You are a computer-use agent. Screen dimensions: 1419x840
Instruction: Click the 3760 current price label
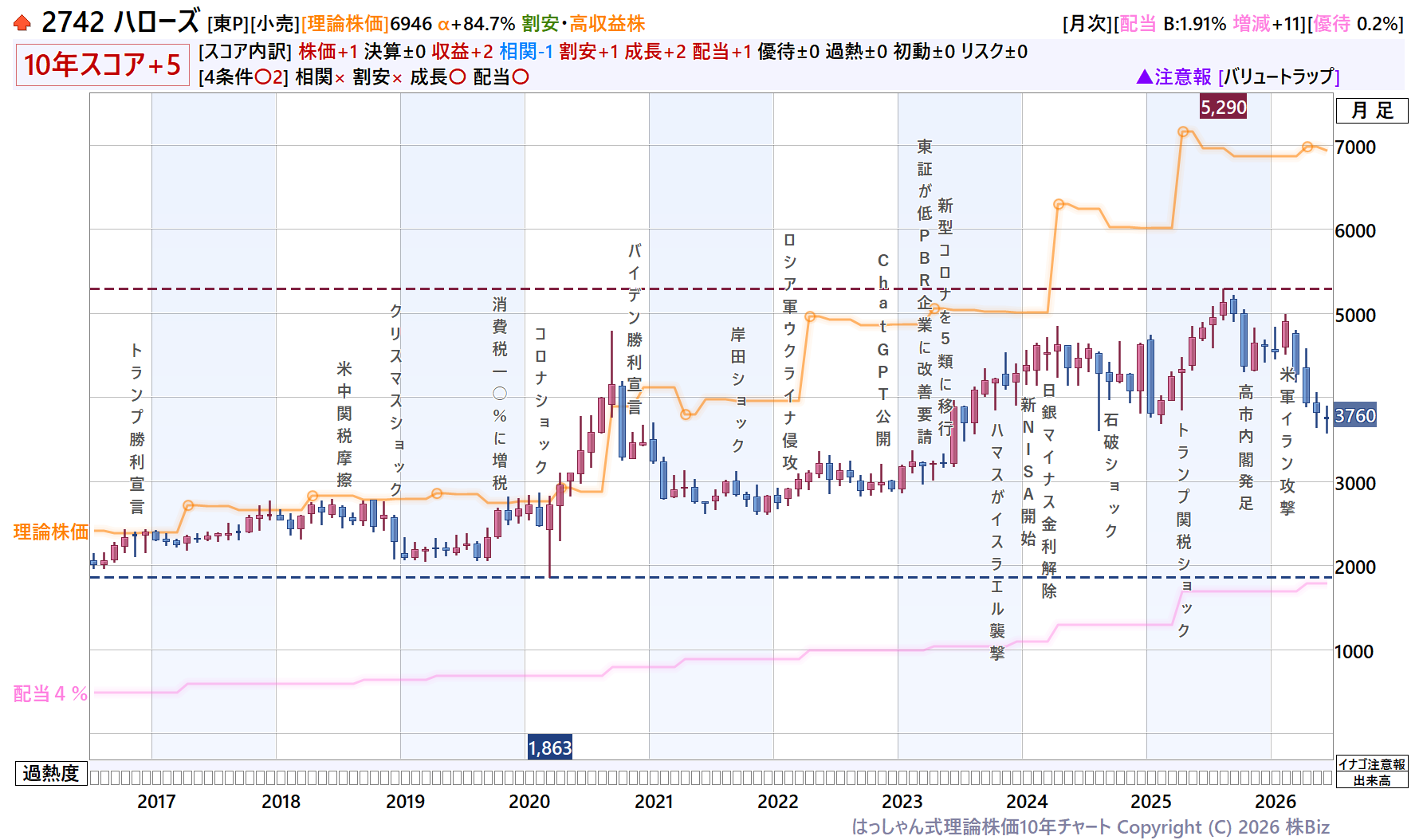[1355, 416]
